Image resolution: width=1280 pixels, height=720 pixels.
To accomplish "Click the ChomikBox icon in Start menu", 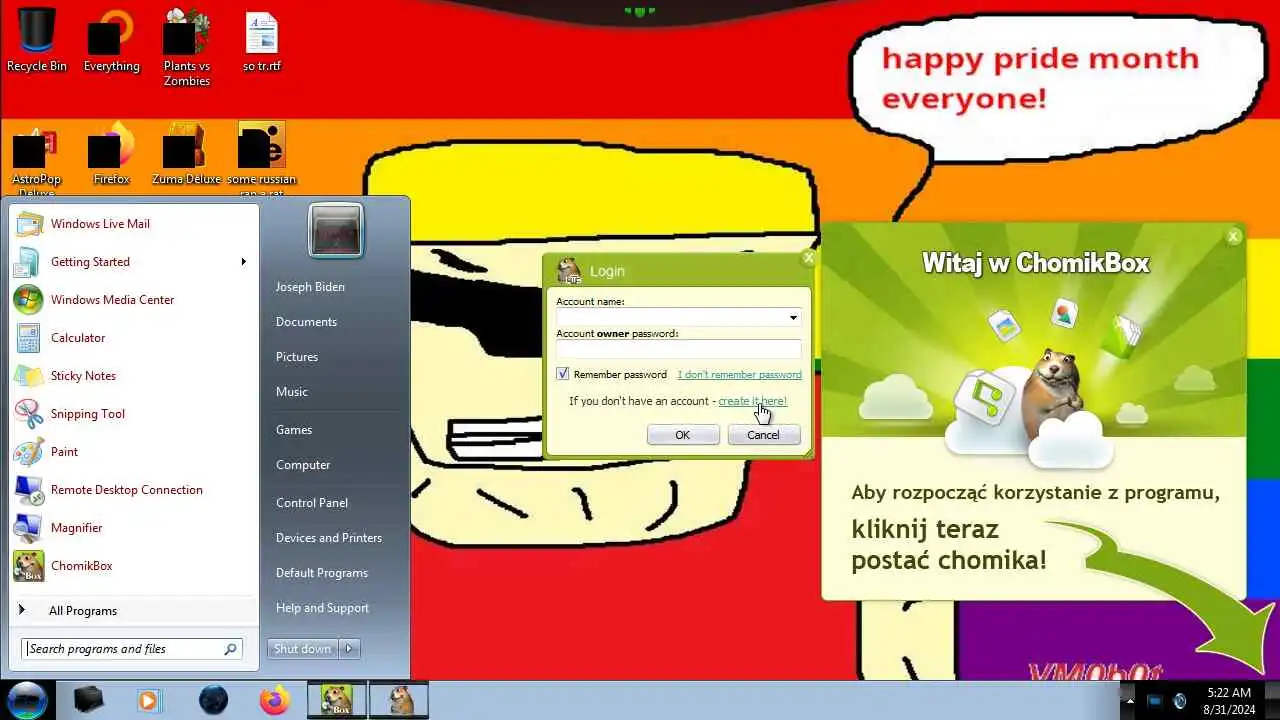I will click(28, 566).
